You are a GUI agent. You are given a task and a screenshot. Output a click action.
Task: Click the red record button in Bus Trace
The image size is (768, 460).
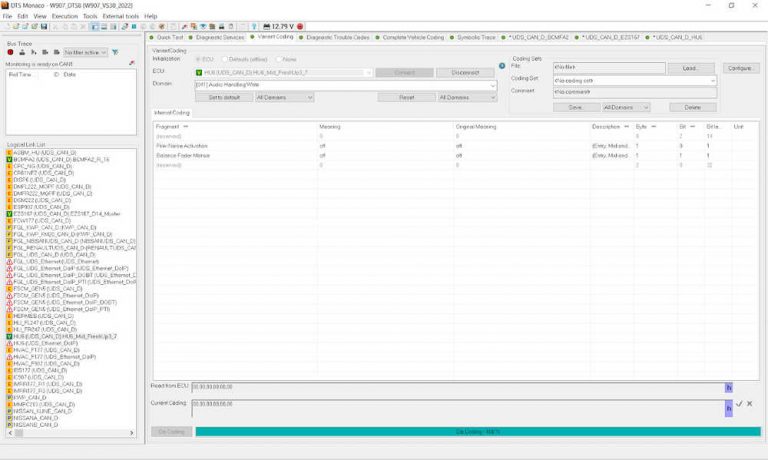10,51
